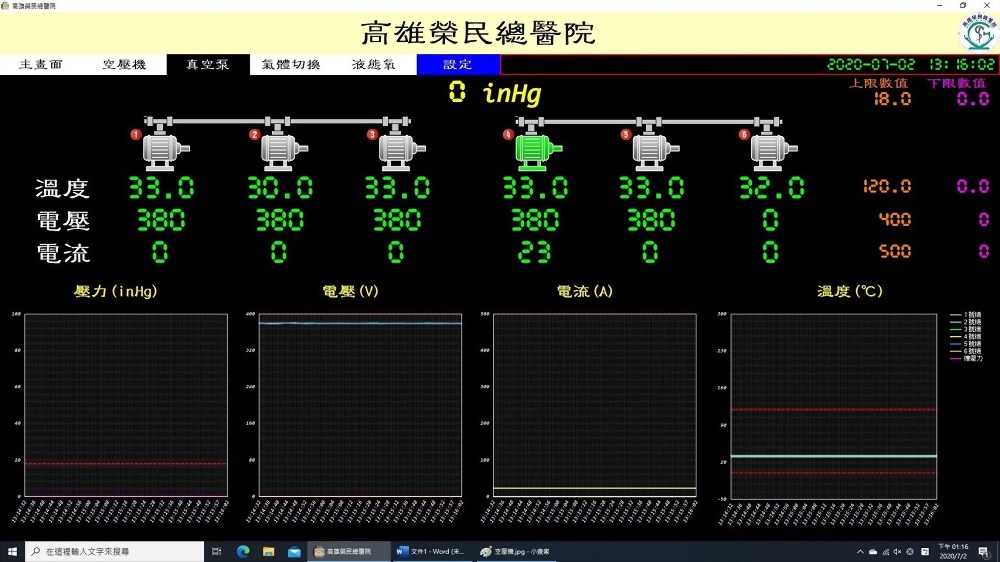The width and height of the screenshot is (1000, 562).
Task: Click the Windows search input box
Action: point(115,551)
